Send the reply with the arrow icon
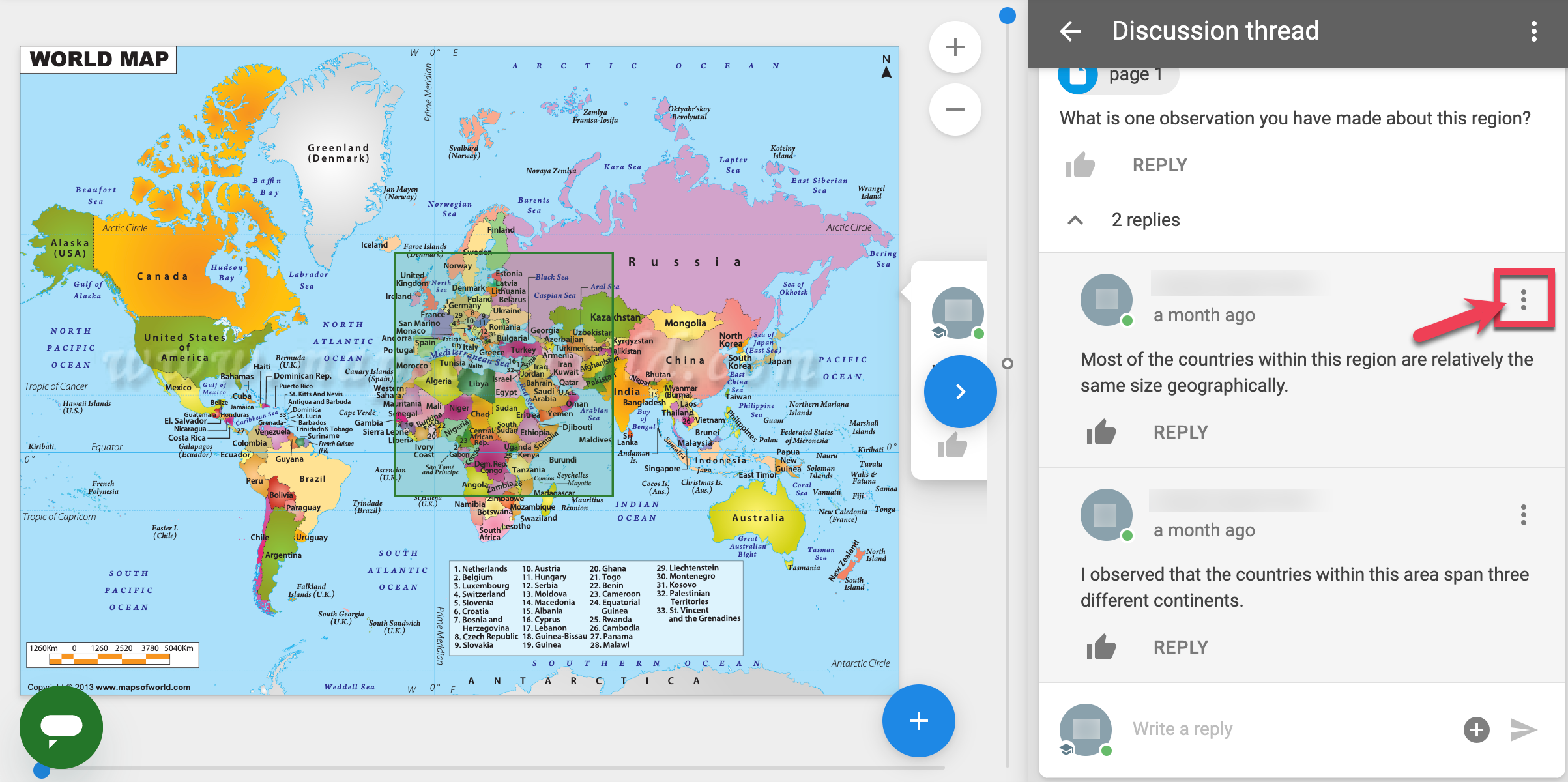The image size is (1568, 782). (x=1523, y=729)
